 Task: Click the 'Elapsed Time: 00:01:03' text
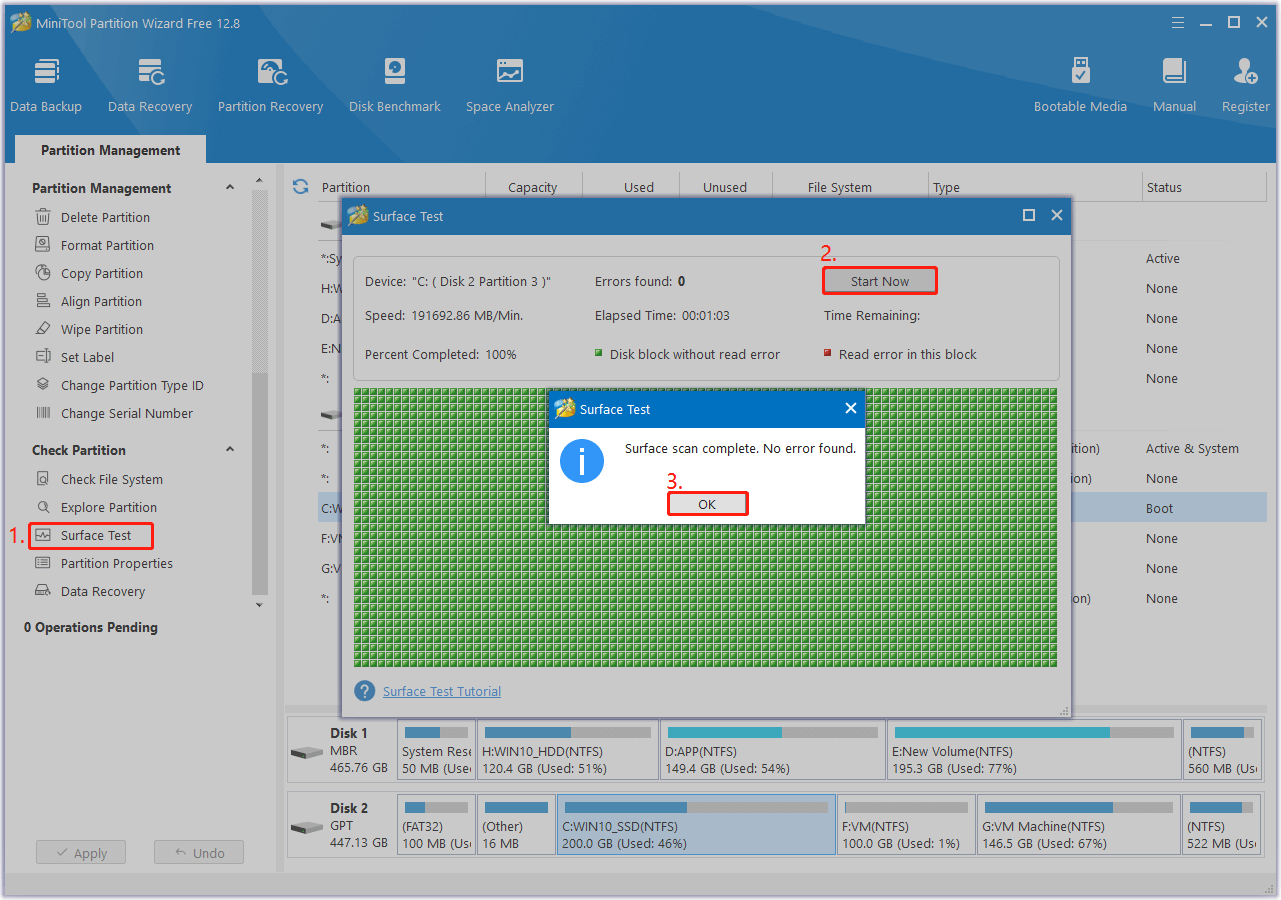[662, 315]
